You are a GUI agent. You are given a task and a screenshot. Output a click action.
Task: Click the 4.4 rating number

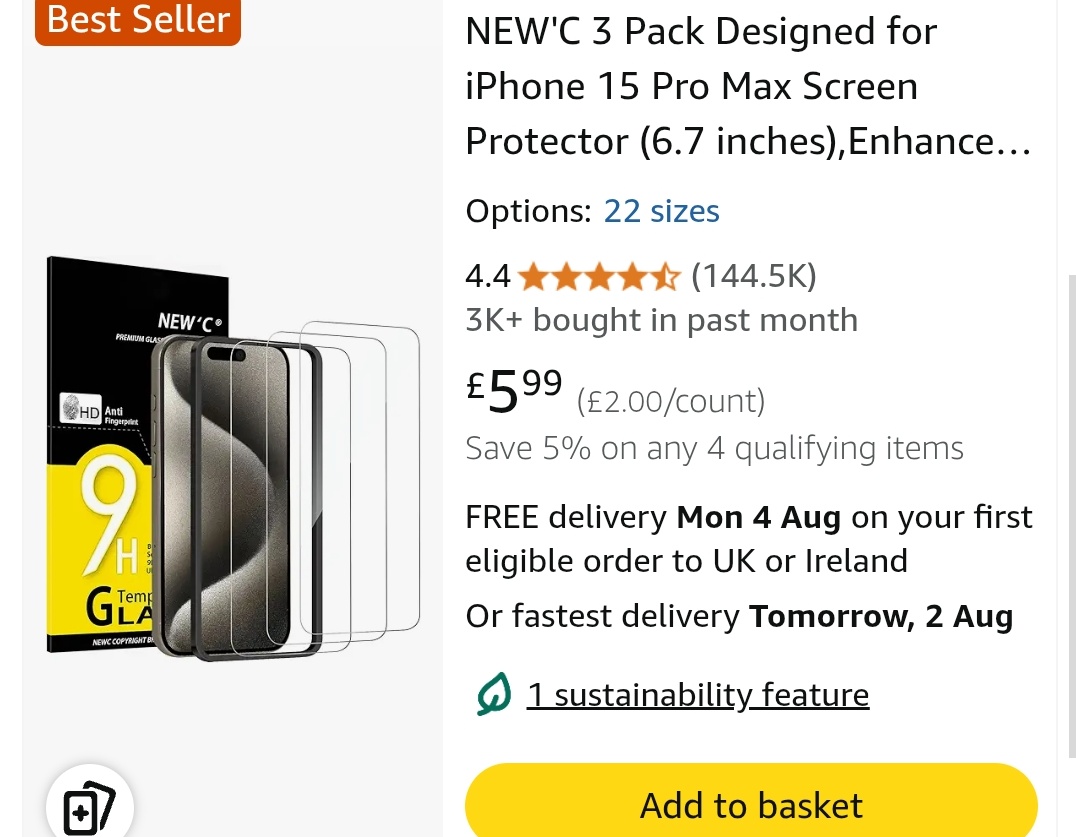pyautogui.click(x=488, y=276)
